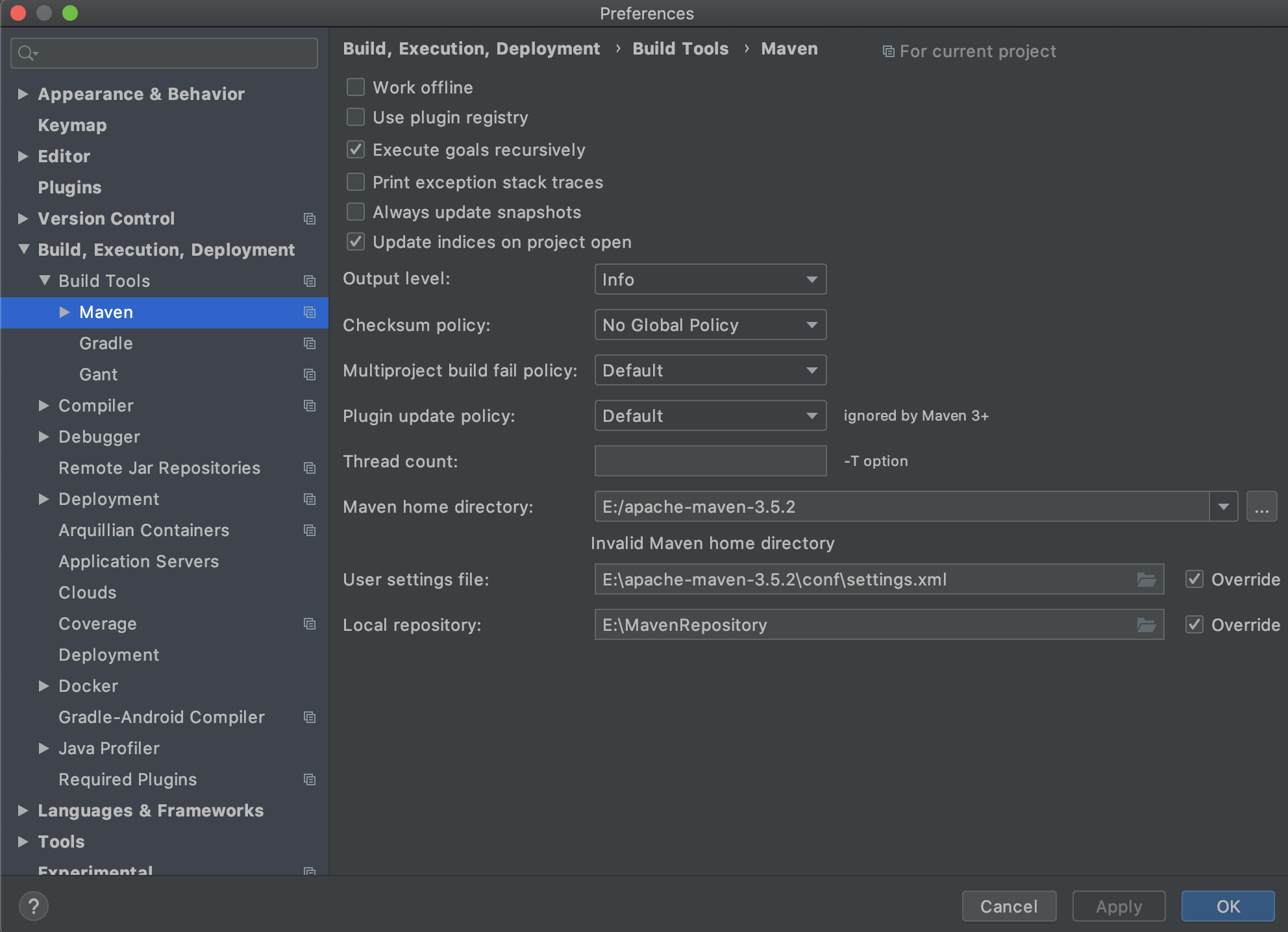Viewport: 1288px width, 932px height.
Task: Click the help question mark icon
Action: coord(33,906)
